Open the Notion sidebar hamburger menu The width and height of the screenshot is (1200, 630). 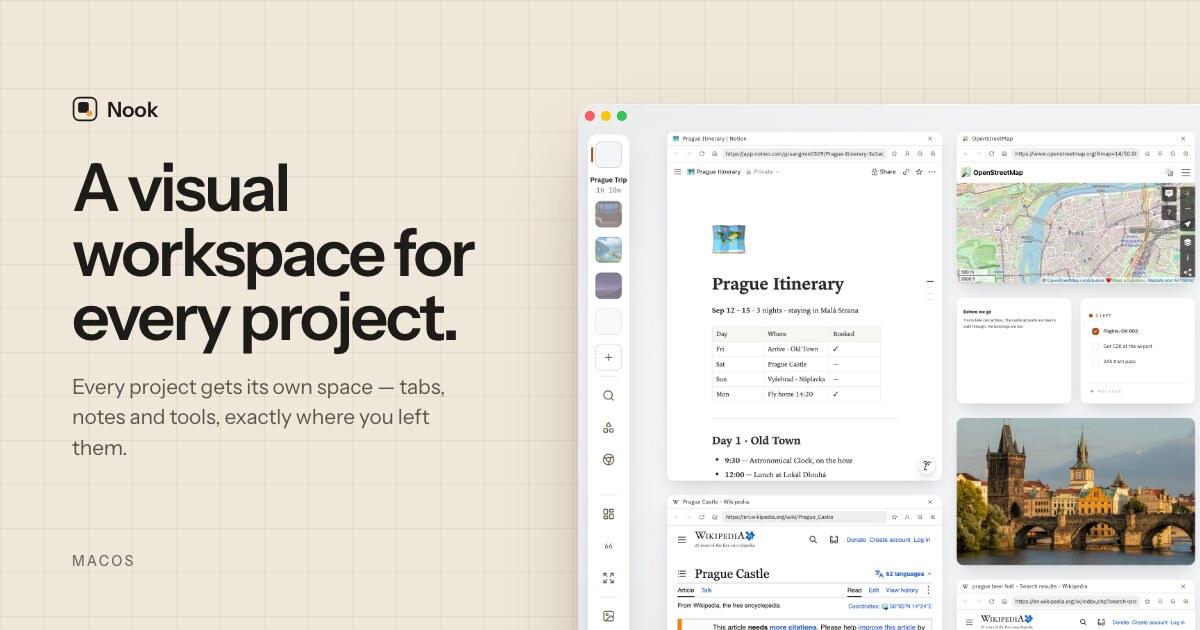pos(677,172)
